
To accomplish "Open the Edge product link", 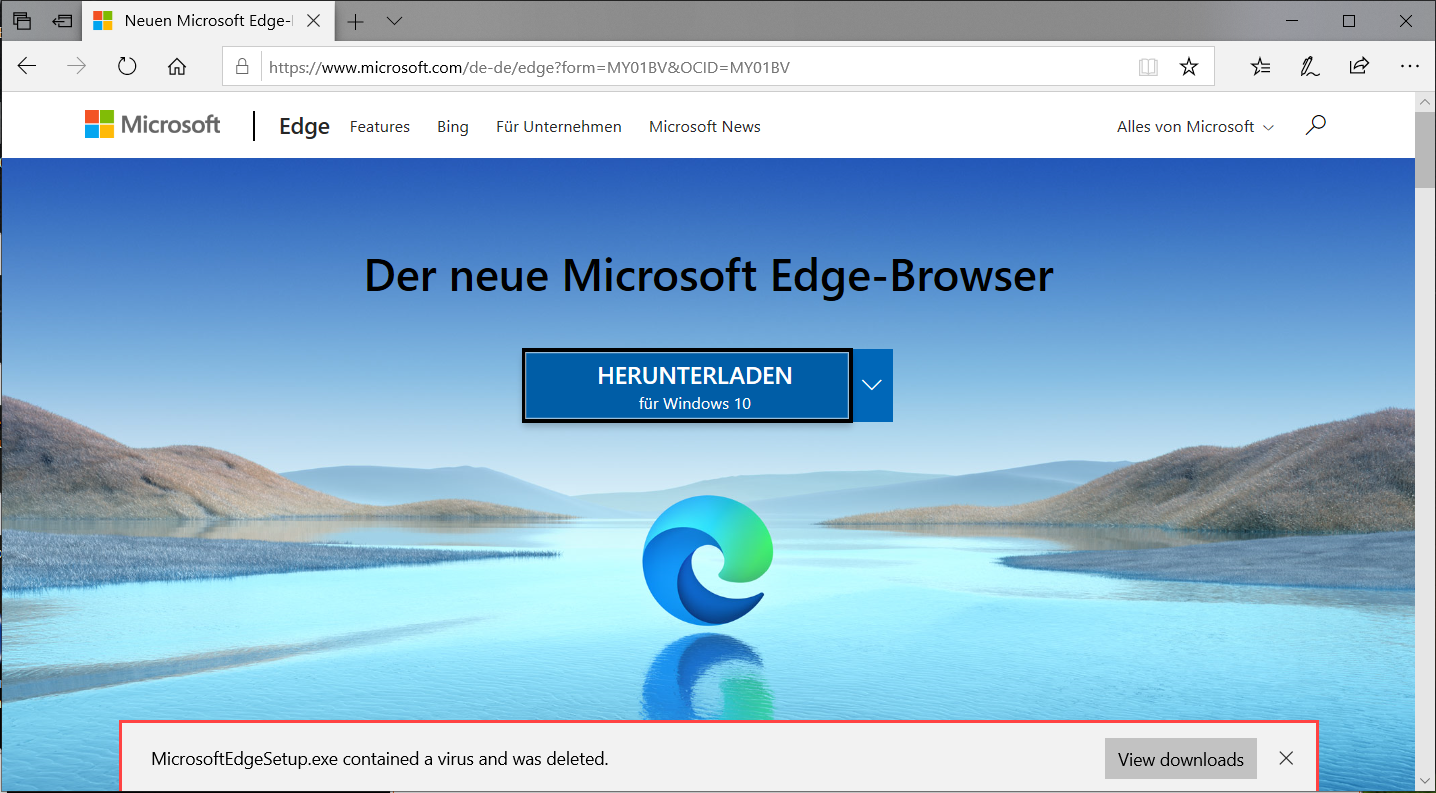I will tap(304, 127).
